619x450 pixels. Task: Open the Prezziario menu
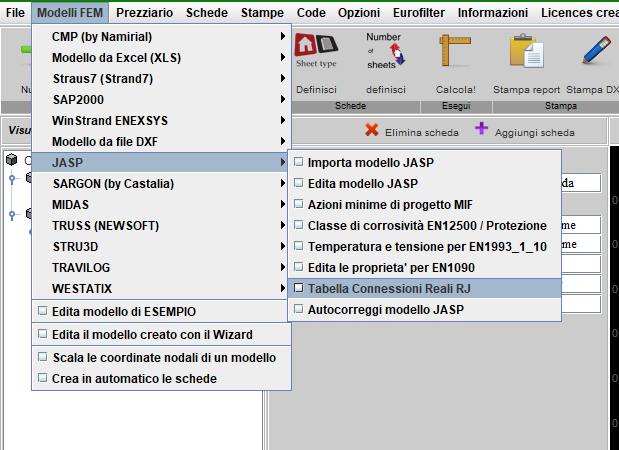[x=144, y=13]
